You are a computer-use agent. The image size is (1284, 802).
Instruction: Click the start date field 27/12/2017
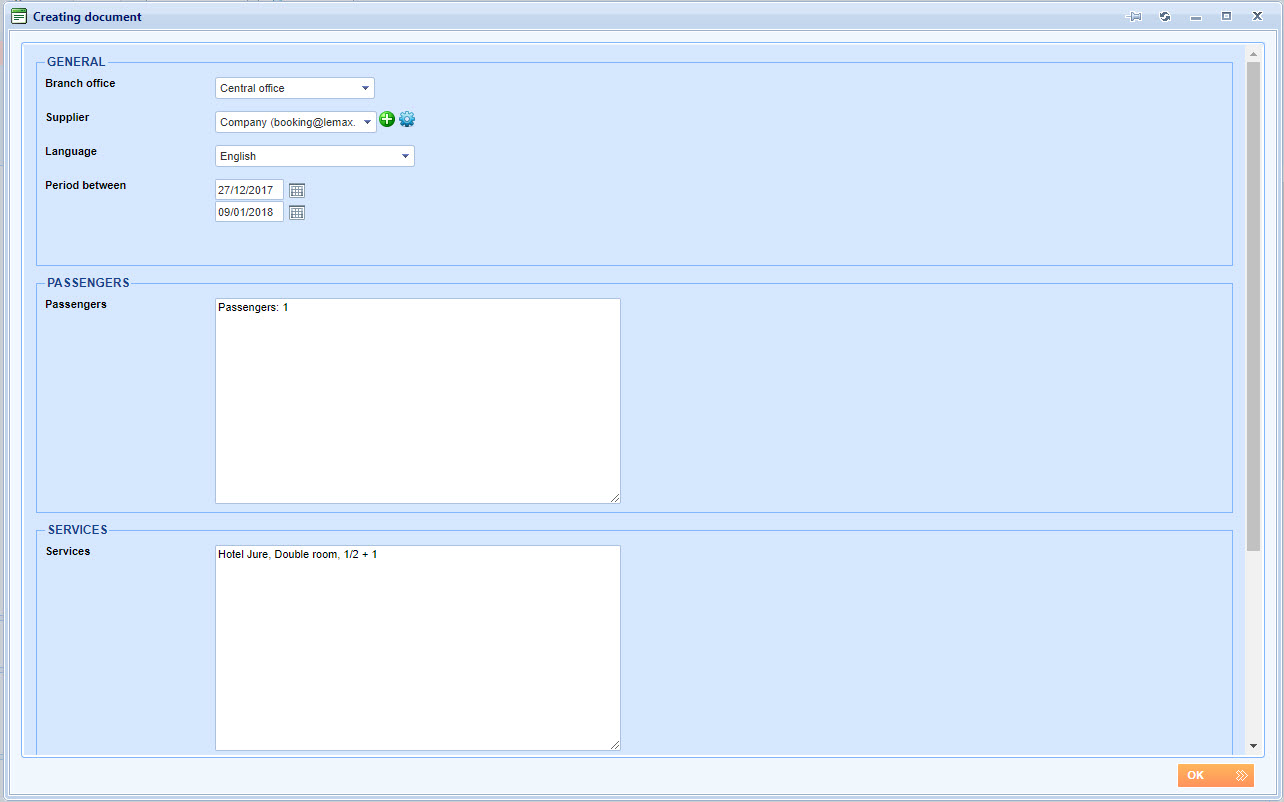249,190
